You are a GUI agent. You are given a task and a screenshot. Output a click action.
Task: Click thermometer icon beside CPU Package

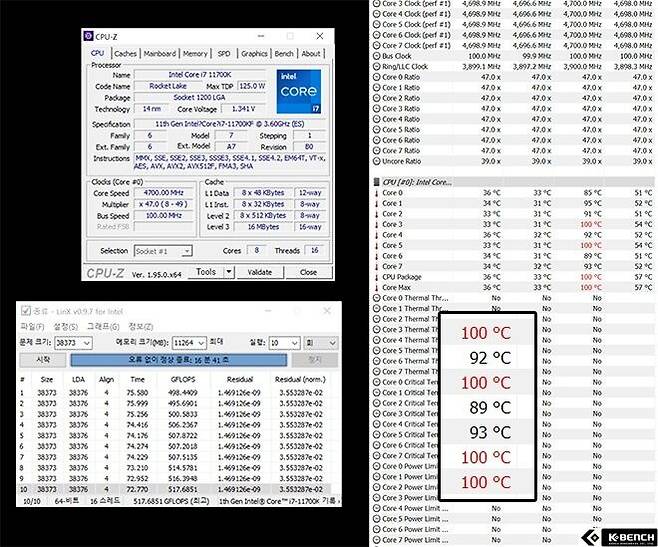[376, 277]
